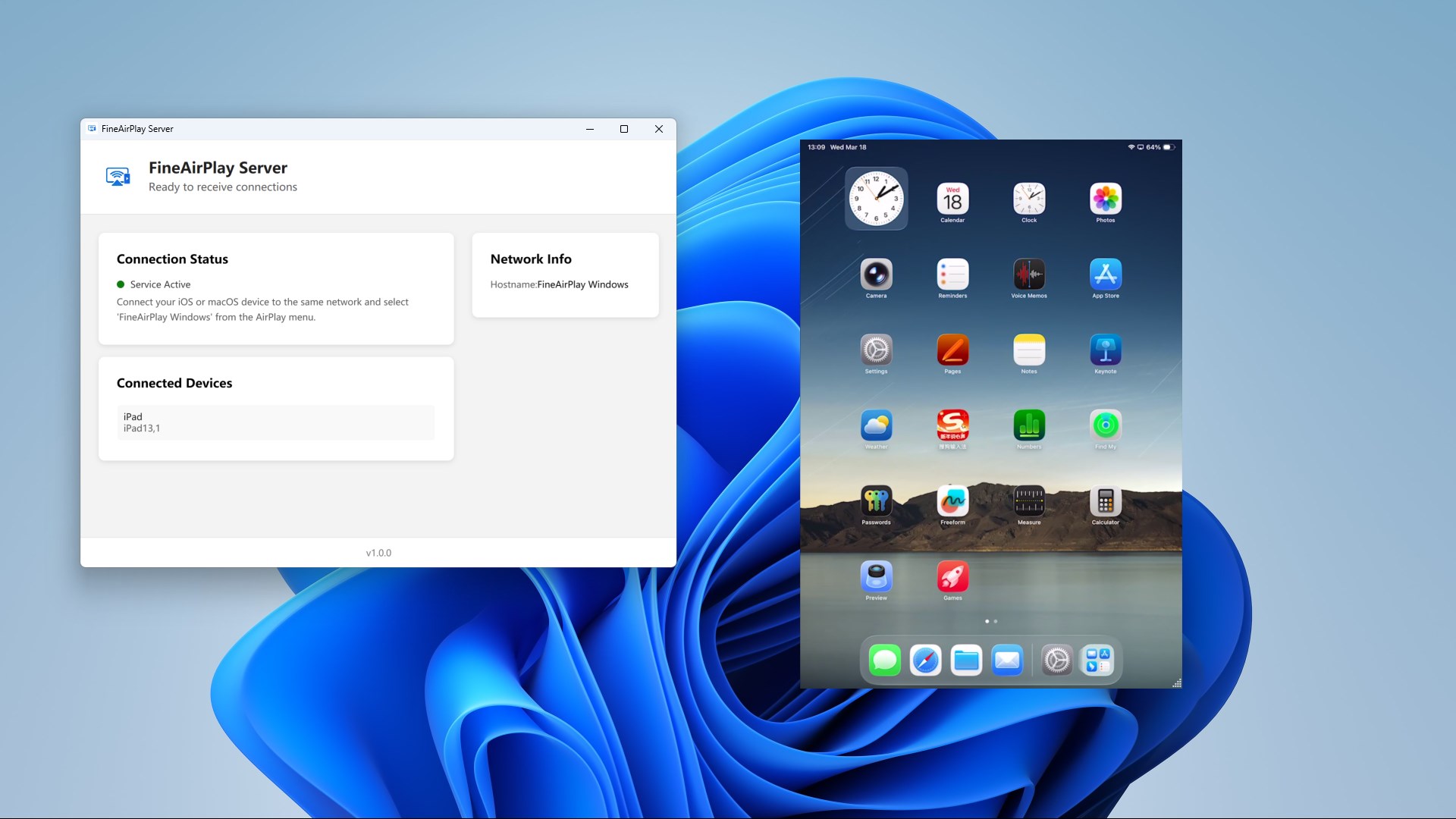The height and width of the screenshot is (819, 1456).
Task: Minimize the FineAirPlay Server window
Action: pos(590,129)
